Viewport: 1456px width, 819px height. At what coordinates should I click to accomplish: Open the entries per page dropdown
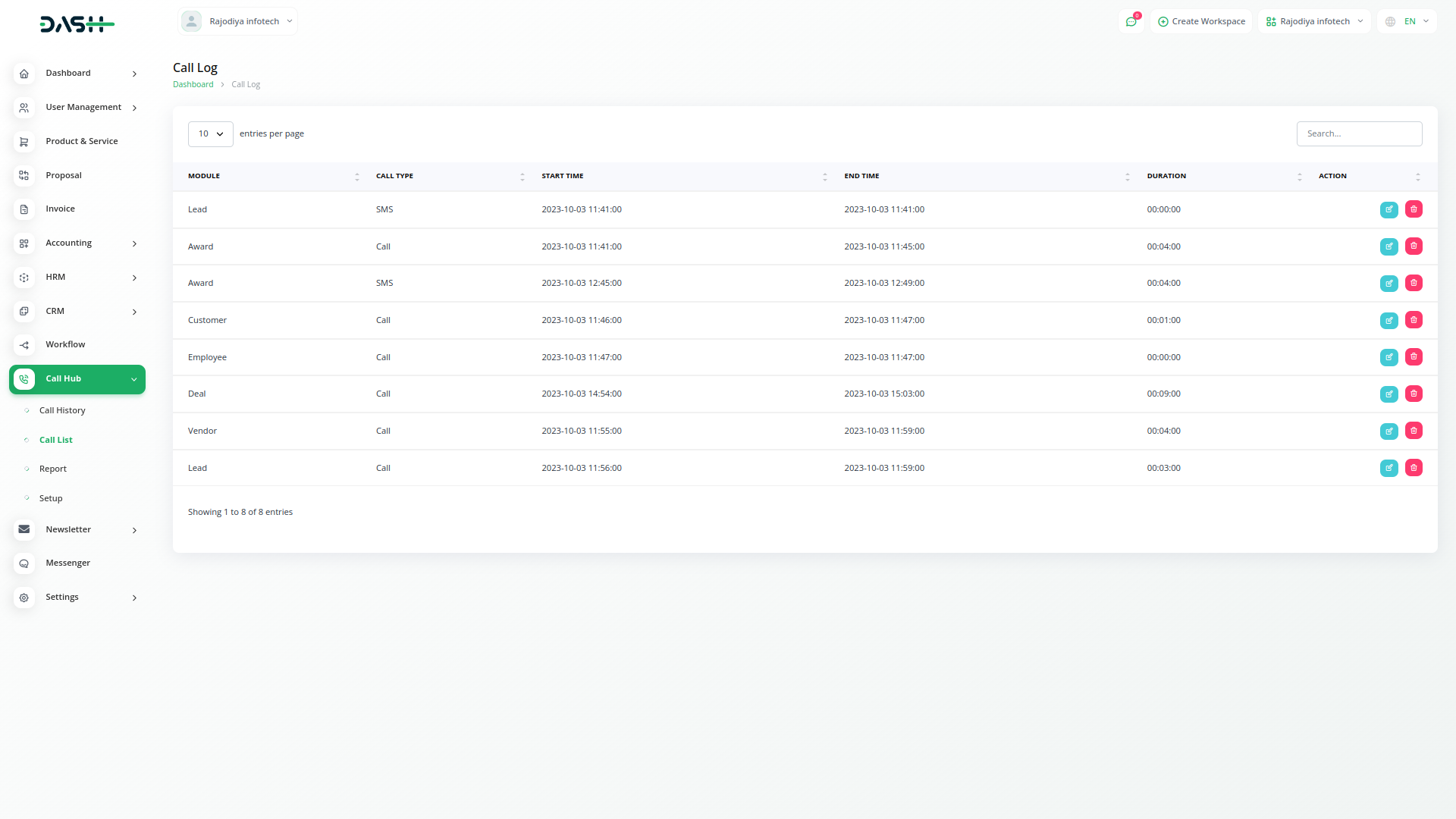coord(210,134)
